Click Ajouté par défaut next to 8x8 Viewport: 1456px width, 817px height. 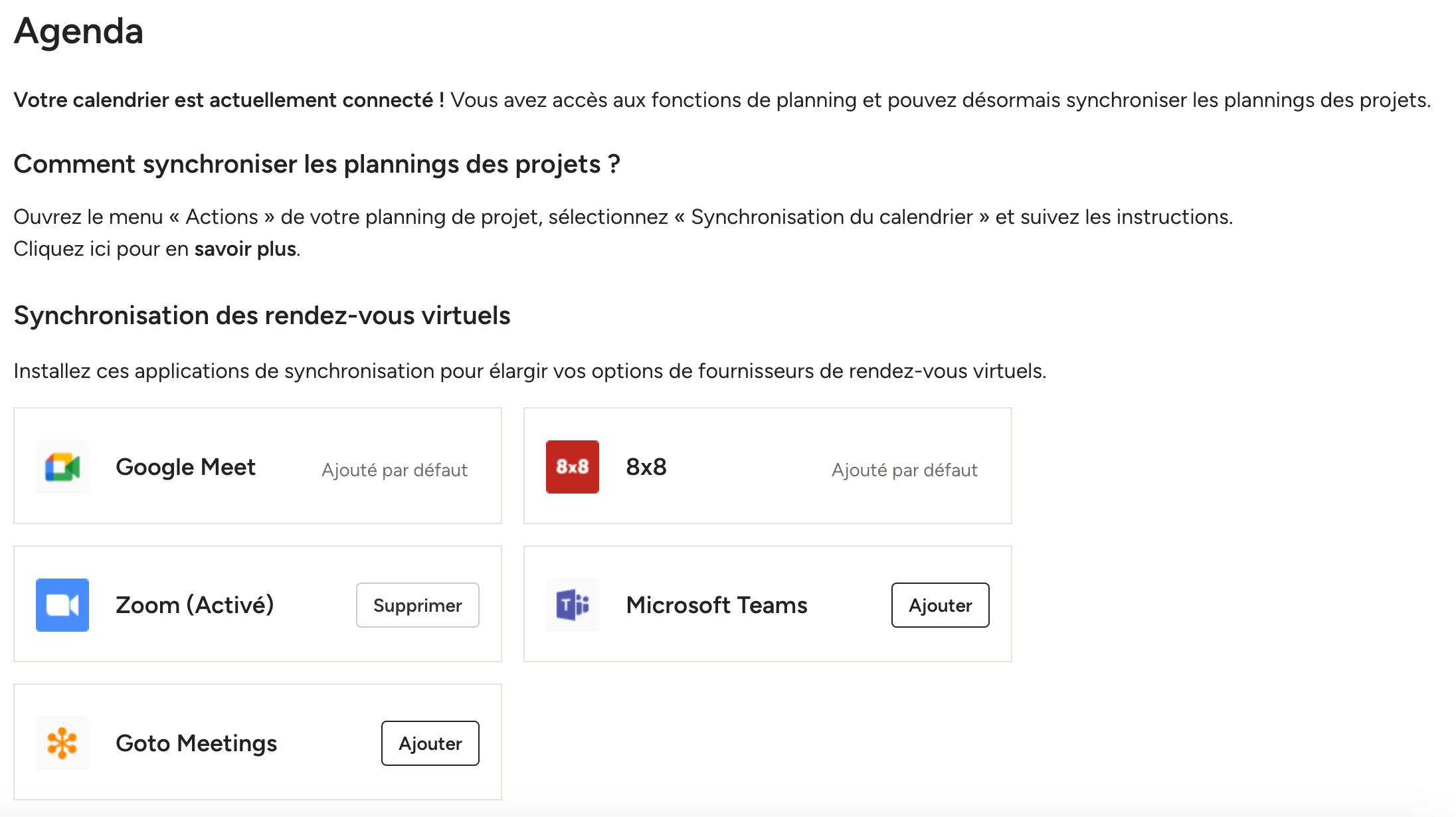[905, 470]
